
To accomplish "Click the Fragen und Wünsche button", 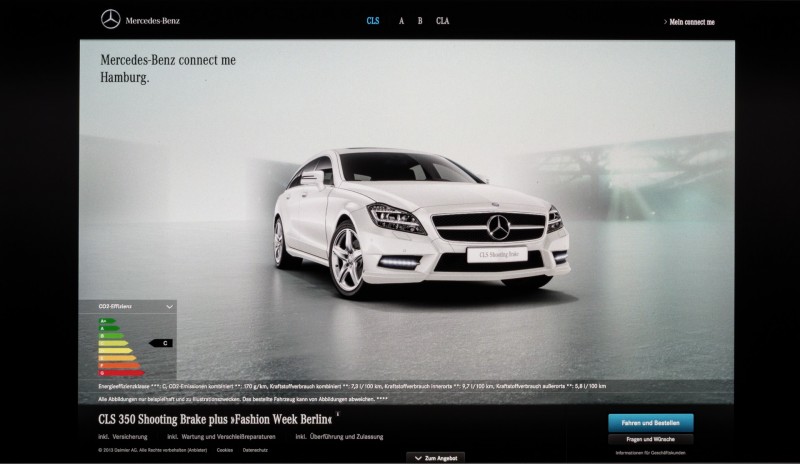I will point(651,439).
